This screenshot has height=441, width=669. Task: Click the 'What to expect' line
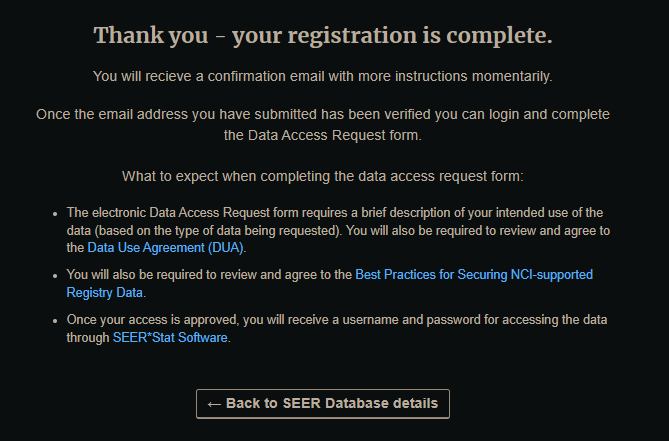coord(323,176)
